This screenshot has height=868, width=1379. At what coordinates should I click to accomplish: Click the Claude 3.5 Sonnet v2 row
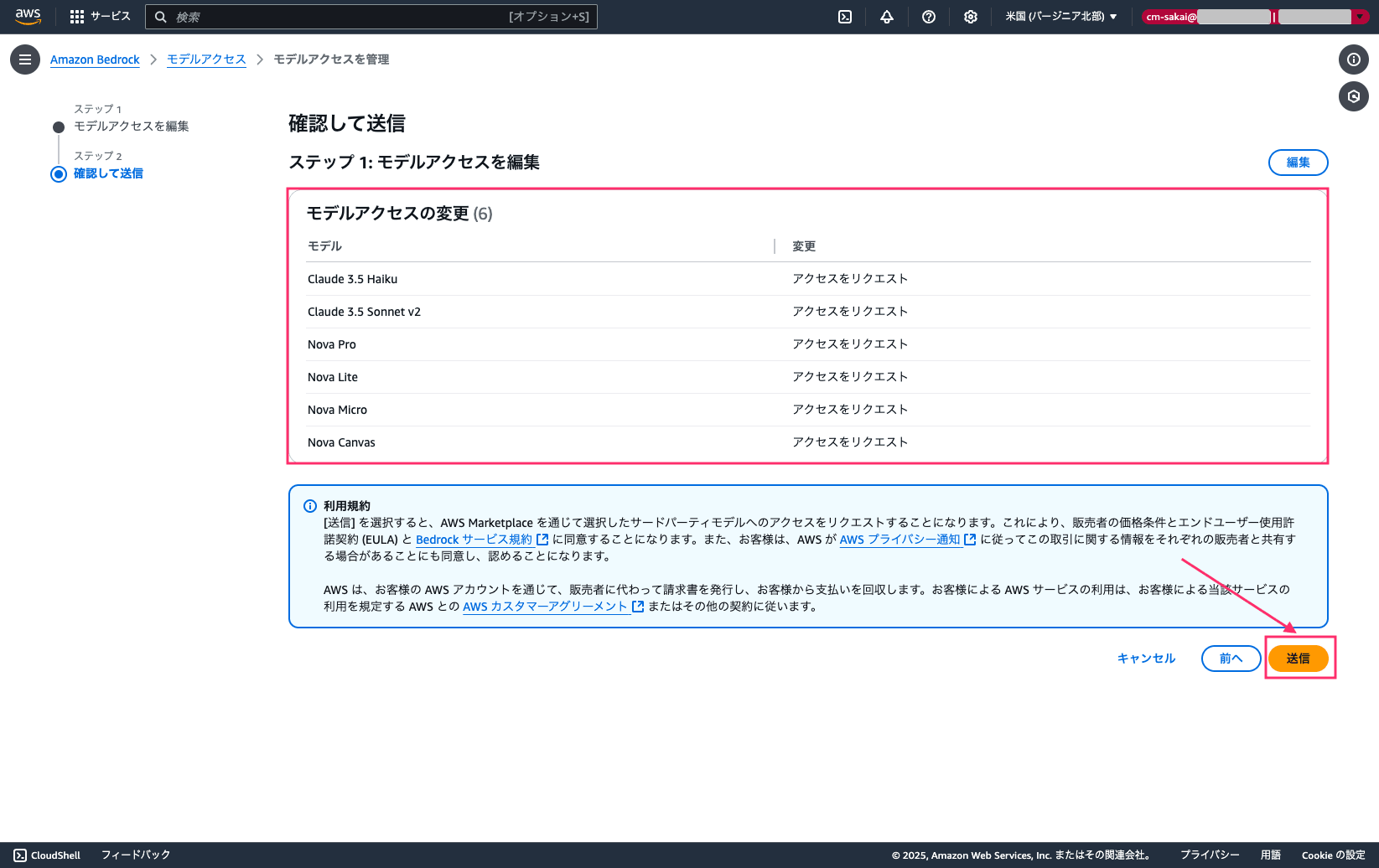[x=809, y=312]
